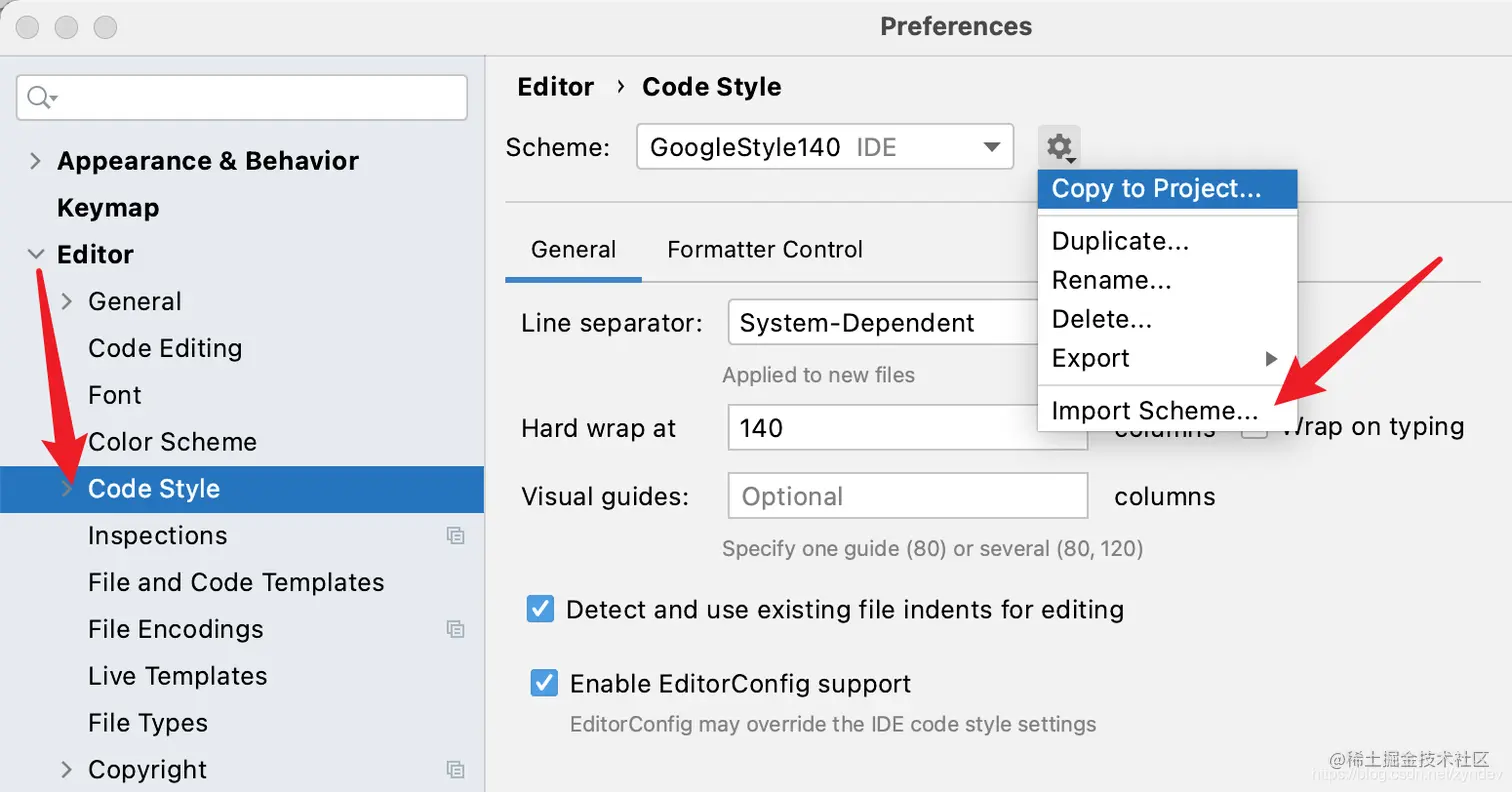Switch to the Formatter Control tab
The width and height of the screenshot is (1512, 792).
coord(765,249)
